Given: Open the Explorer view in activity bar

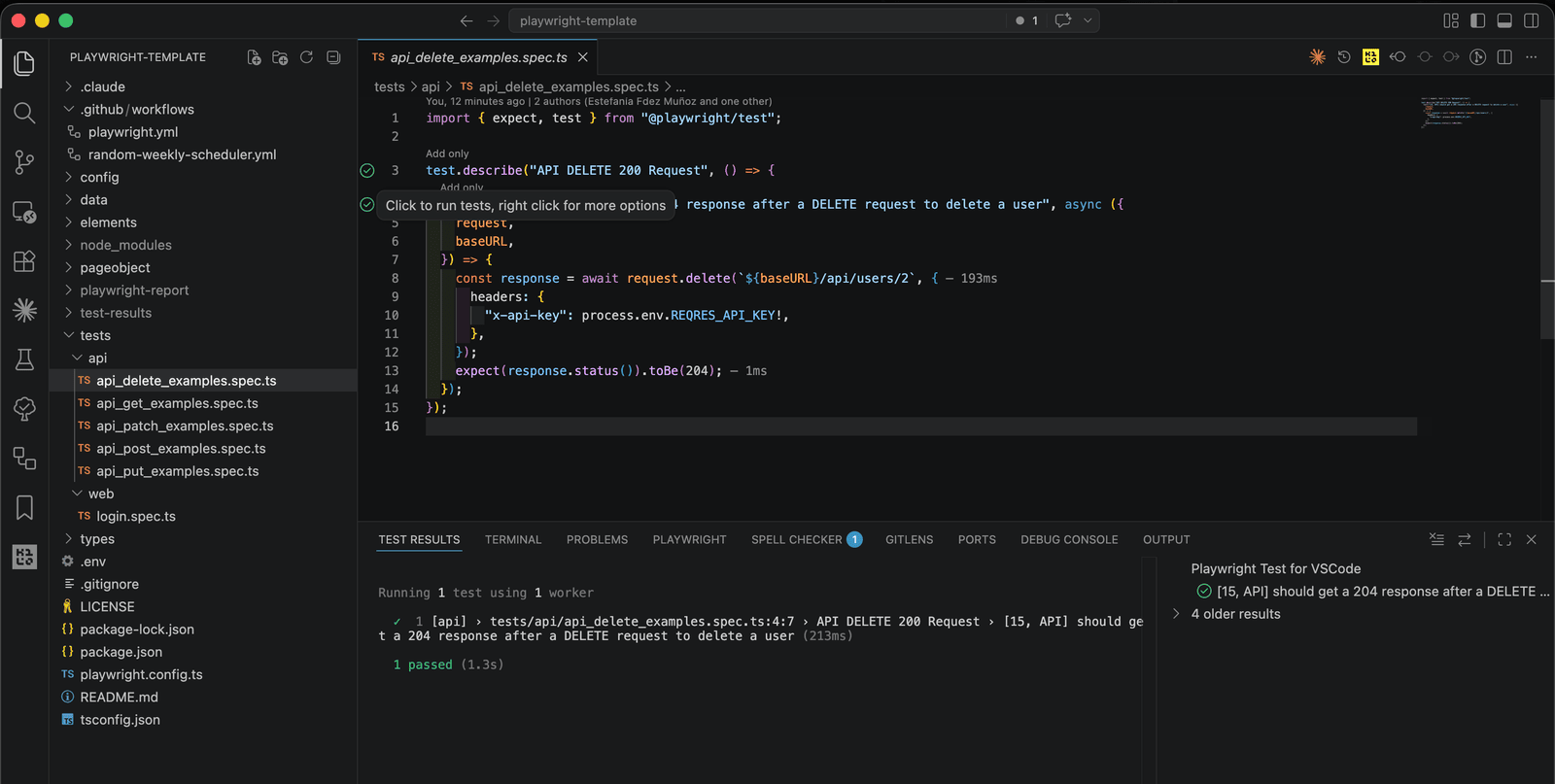Looking at the screenshot, I should coord(24,63).
